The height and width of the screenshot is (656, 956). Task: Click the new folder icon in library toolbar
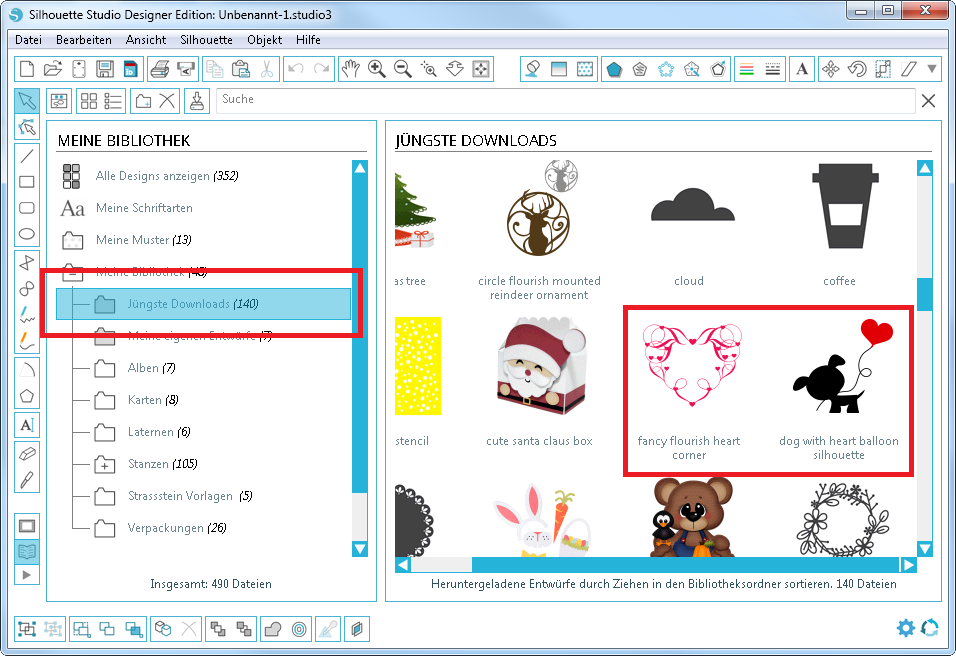pyautogui.click(x=143, y=101)
